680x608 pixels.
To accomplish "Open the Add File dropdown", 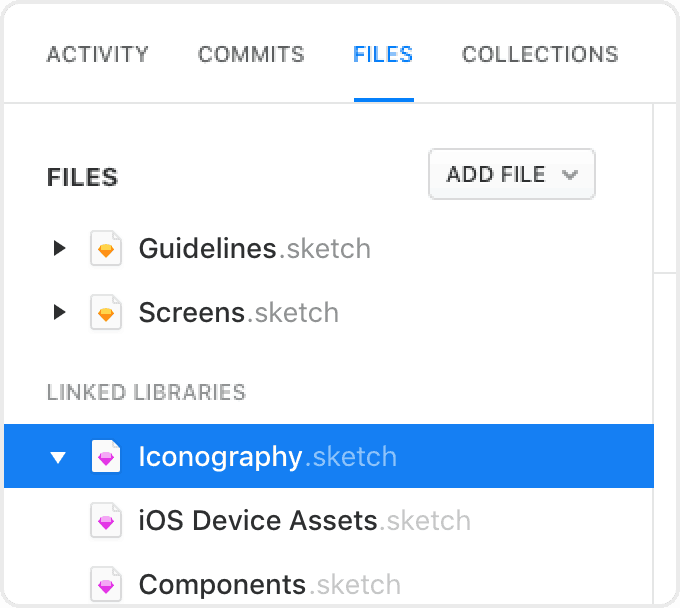I will 512,174.
